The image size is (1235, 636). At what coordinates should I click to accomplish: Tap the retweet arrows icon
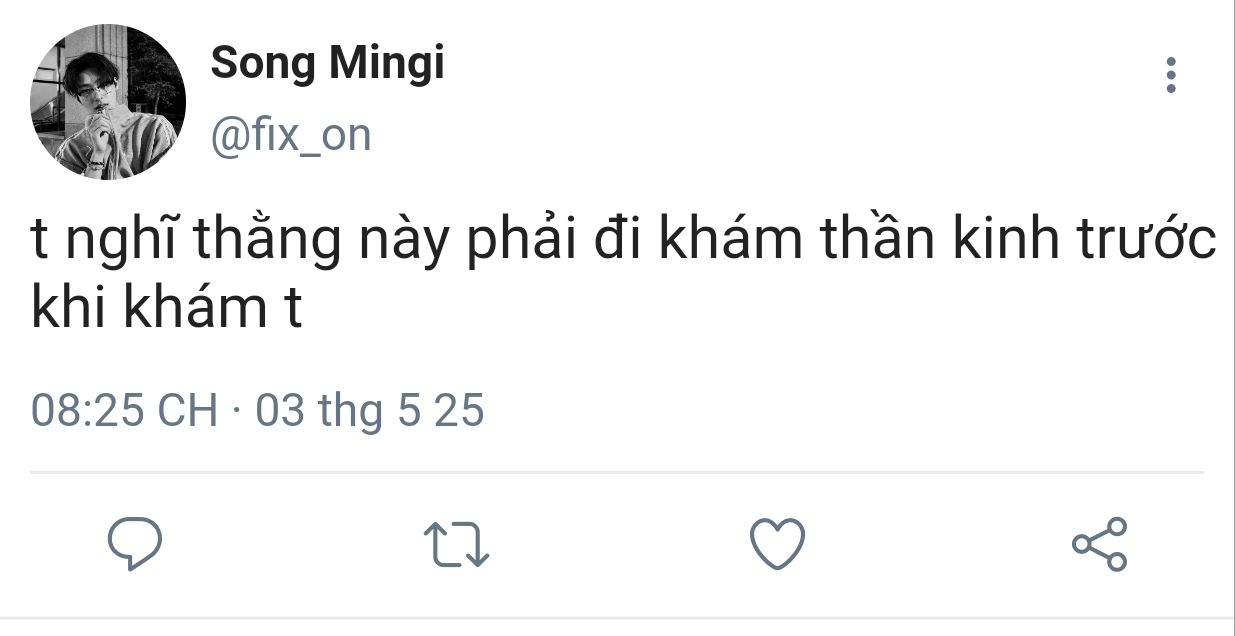[456, 546]
